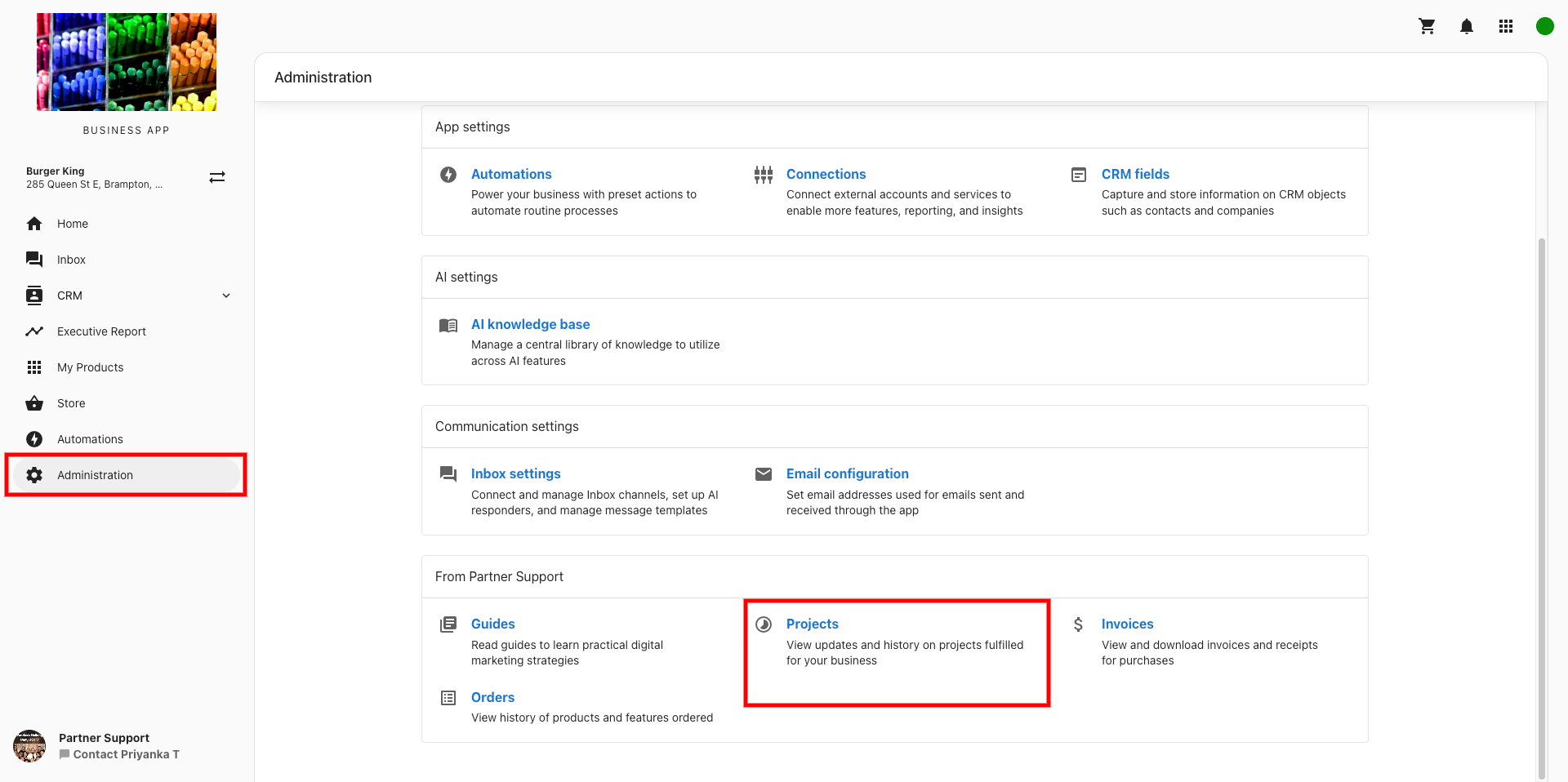Click the Projects pie chart icon
The width and height of the screenshot is (1568, 782).
[x=764, y=624]
